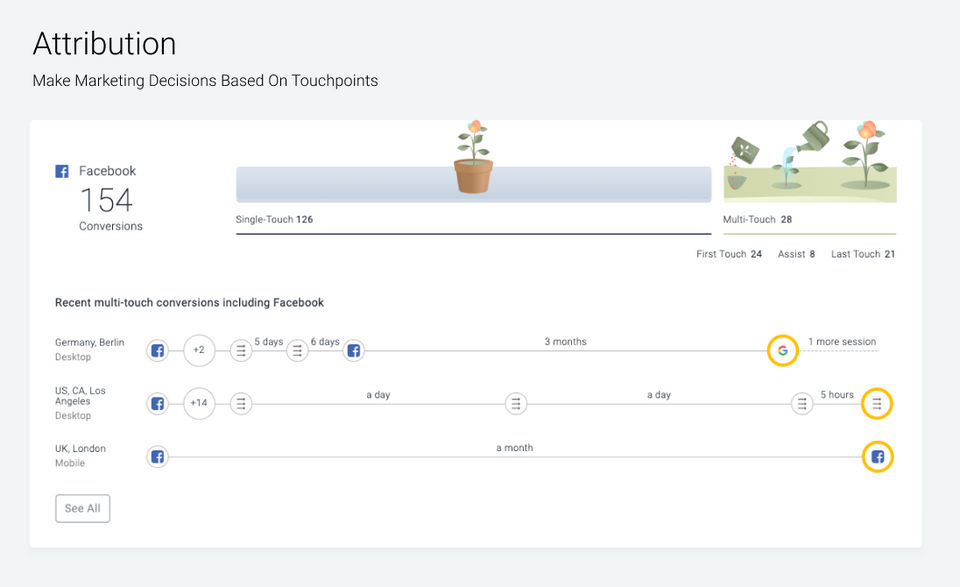Open the first Facebook touchpoint in Berlin row
The height and width of the screenshot is (587, 960).
tap(157, 351)
